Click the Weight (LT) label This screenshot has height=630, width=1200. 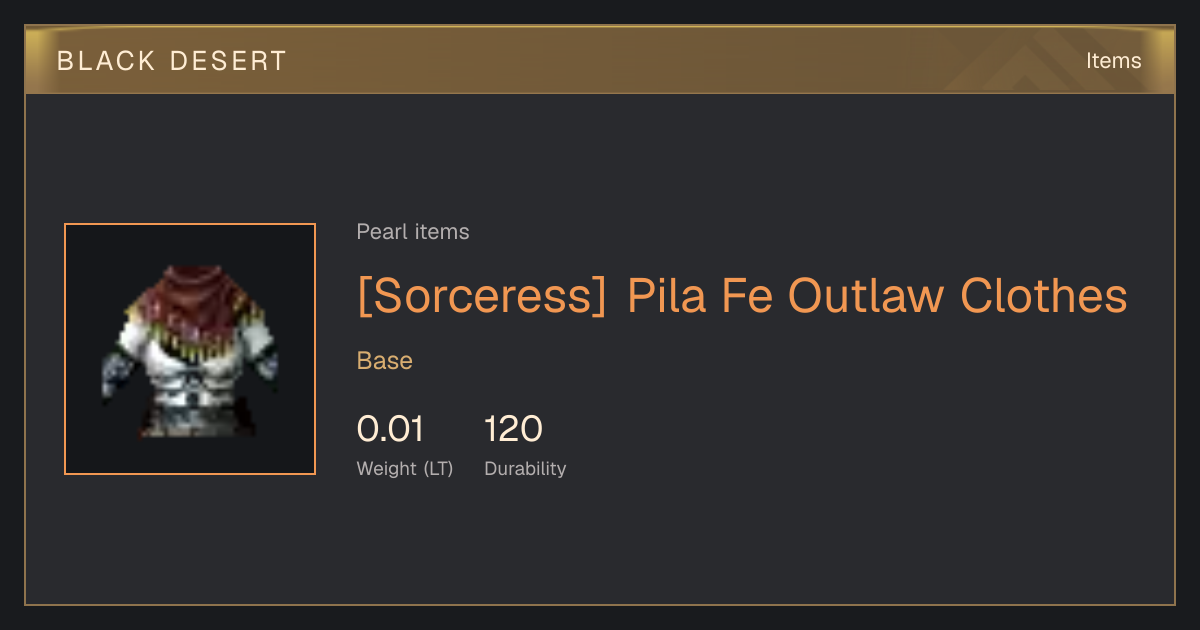pyautogui.click(x=405, y=468)
